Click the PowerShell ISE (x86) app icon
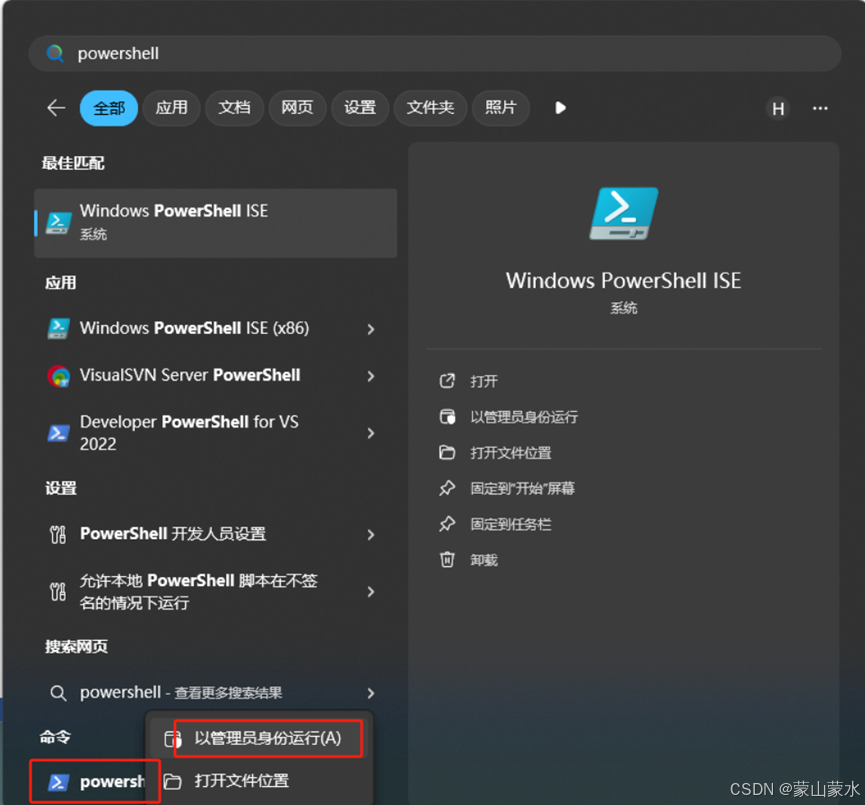Screen dimensions: 865x805 click(58, 328)
